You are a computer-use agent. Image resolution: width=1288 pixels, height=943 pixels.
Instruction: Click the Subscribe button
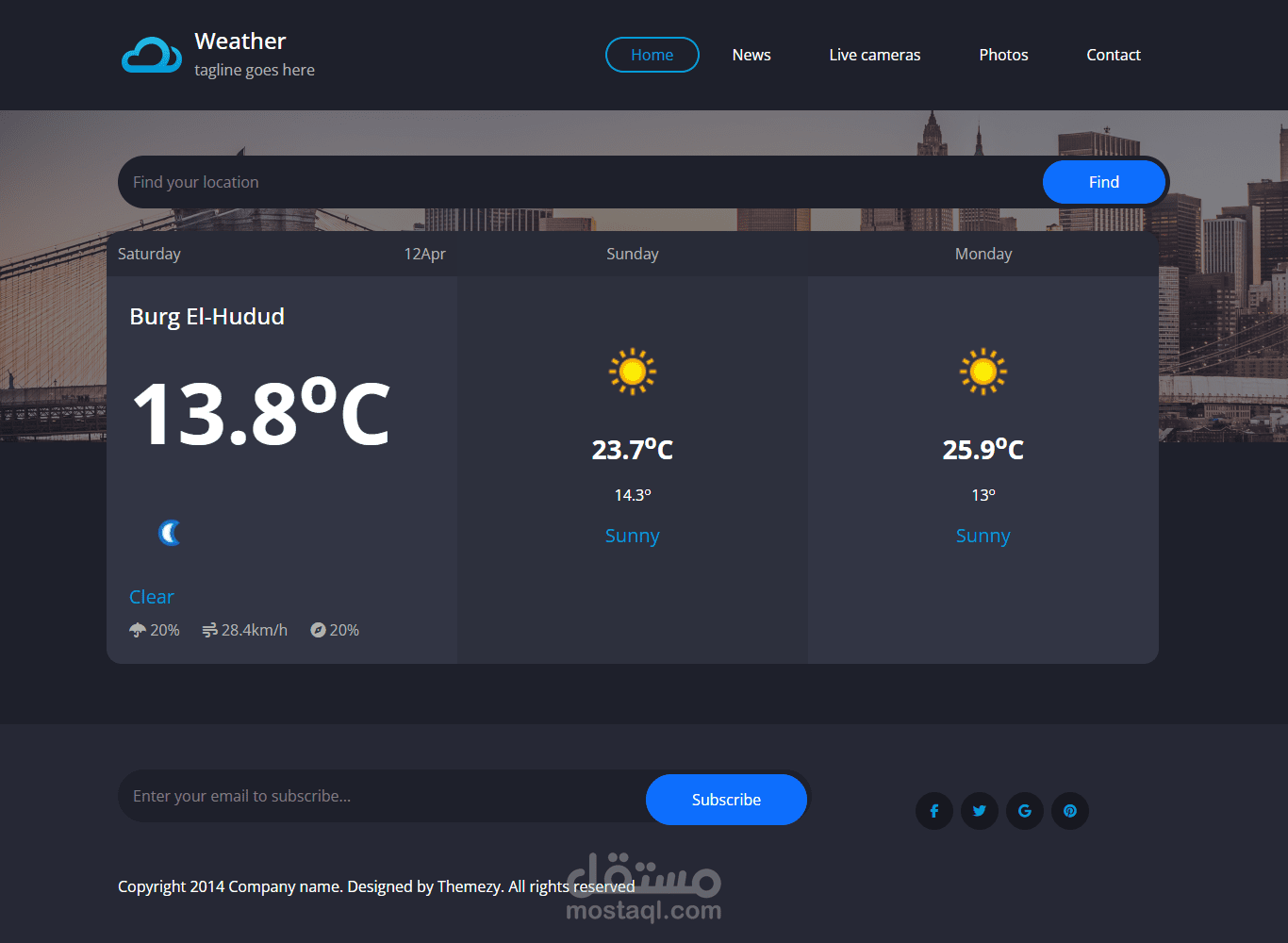click(726, 800)
